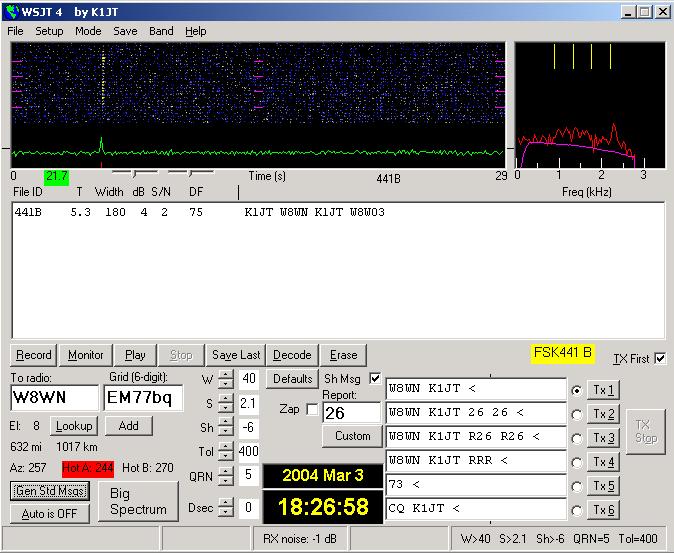Toggle the Auto is OFF button
The width and height of the screenshot is (674, 553).
[50, 514]
